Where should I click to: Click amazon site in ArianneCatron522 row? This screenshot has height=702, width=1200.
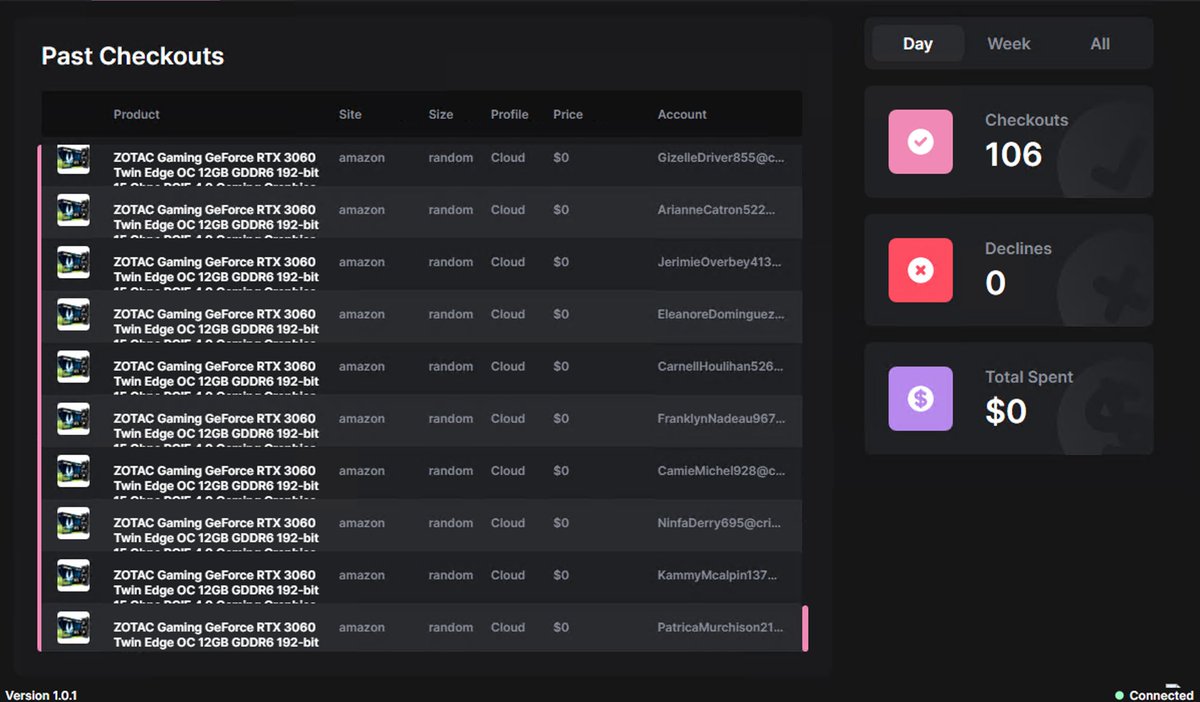[x=362, y=210]
